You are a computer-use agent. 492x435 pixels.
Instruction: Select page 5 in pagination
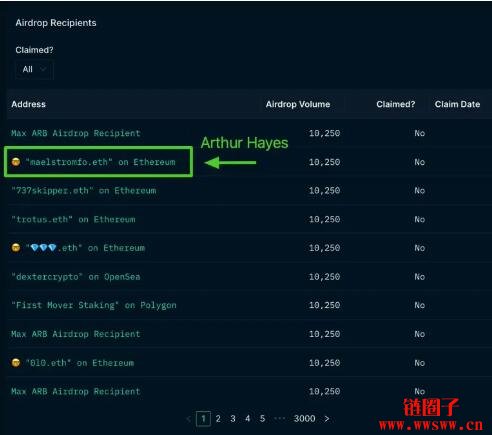262,419
